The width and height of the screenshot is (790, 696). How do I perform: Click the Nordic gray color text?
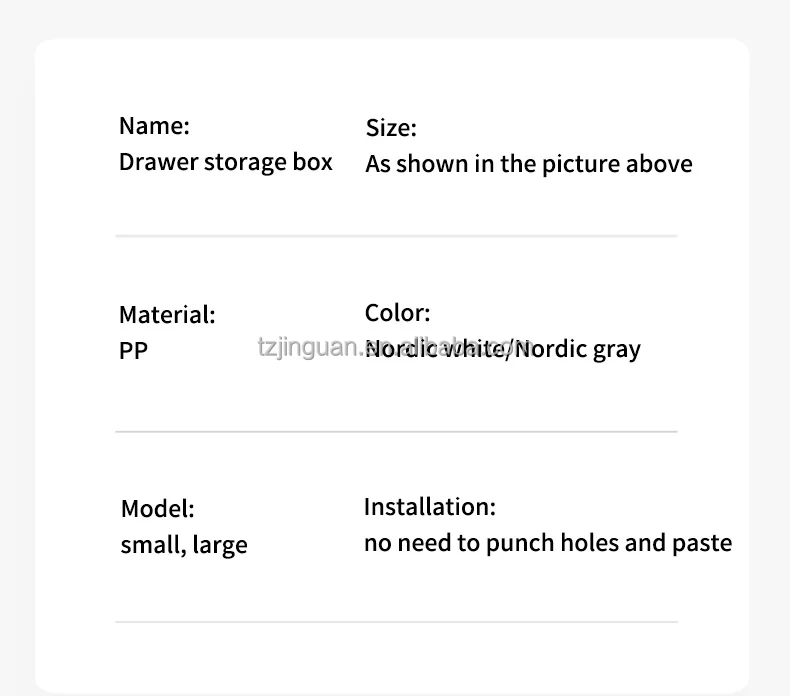578,349
